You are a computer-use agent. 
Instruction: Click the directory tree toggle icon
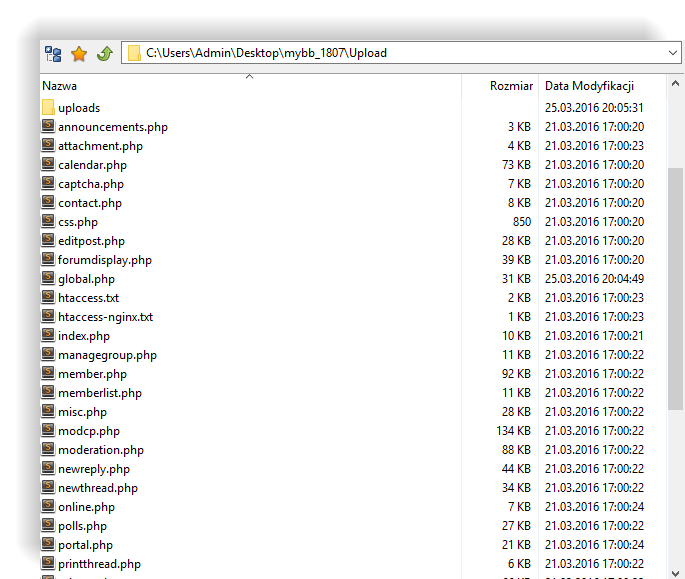point(53,53)
